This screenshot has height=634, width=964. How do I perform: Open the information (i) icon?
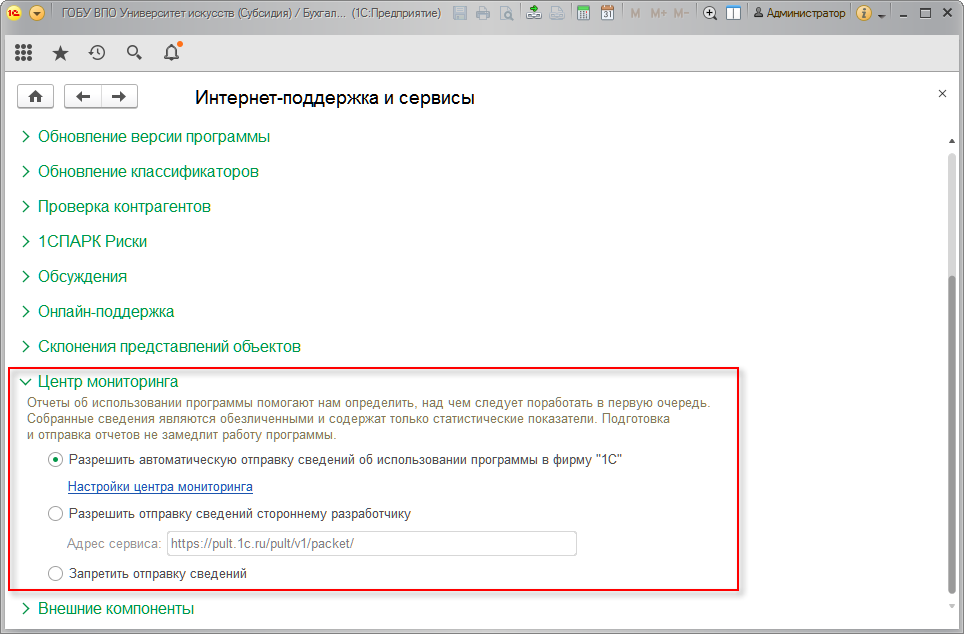pos(864,13)
